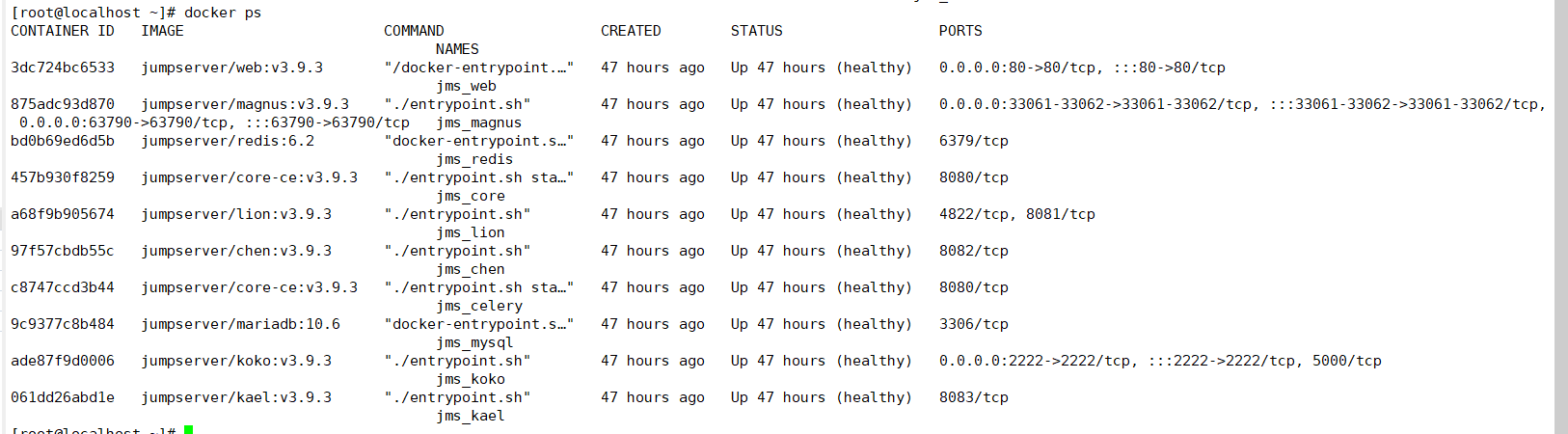Click container name jms_mysql
This screenshot has width=1568, height=434.
474,342
